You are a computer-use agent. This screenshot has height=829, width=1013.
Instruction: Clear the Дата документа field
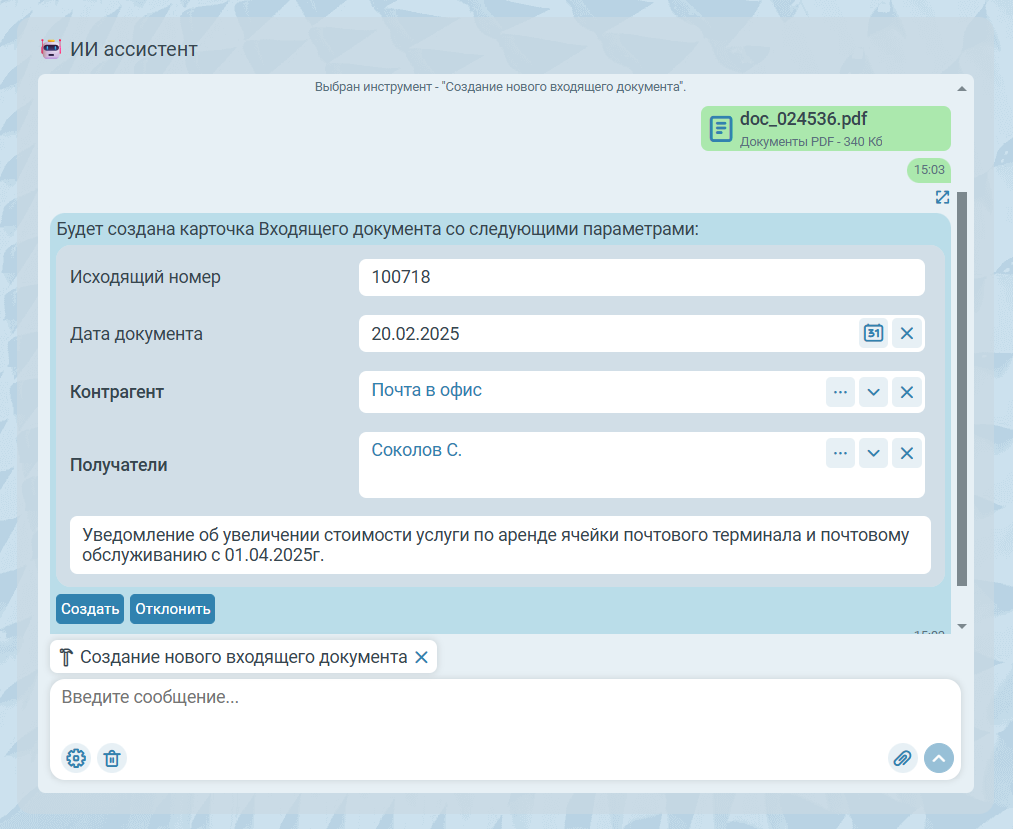(x=907, y=333)
